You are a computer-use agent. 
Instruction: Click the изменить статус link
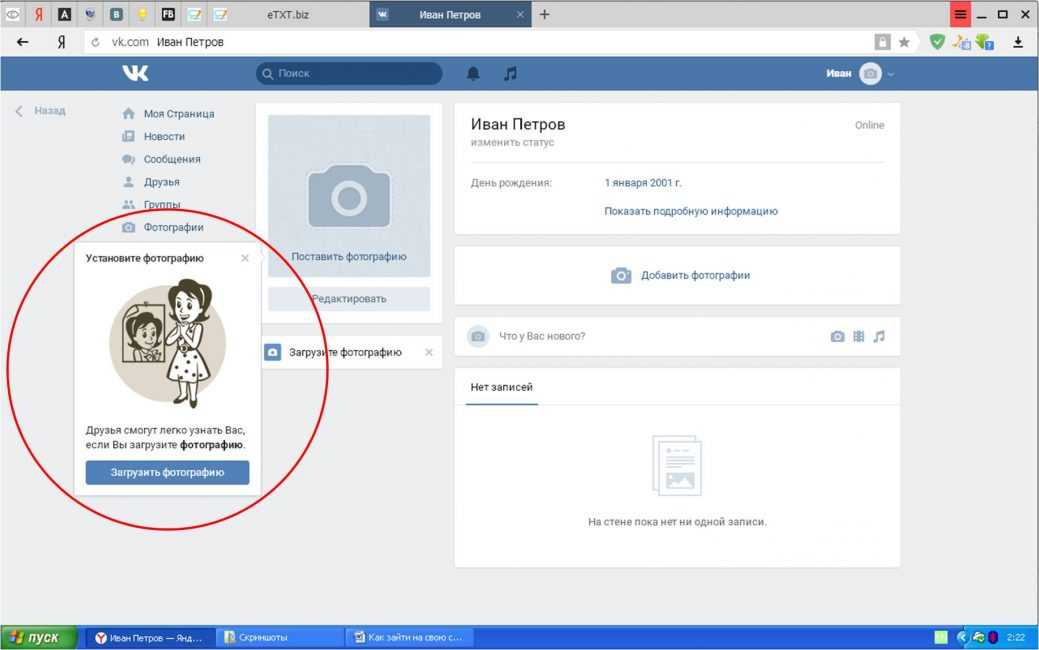(512, 142)
